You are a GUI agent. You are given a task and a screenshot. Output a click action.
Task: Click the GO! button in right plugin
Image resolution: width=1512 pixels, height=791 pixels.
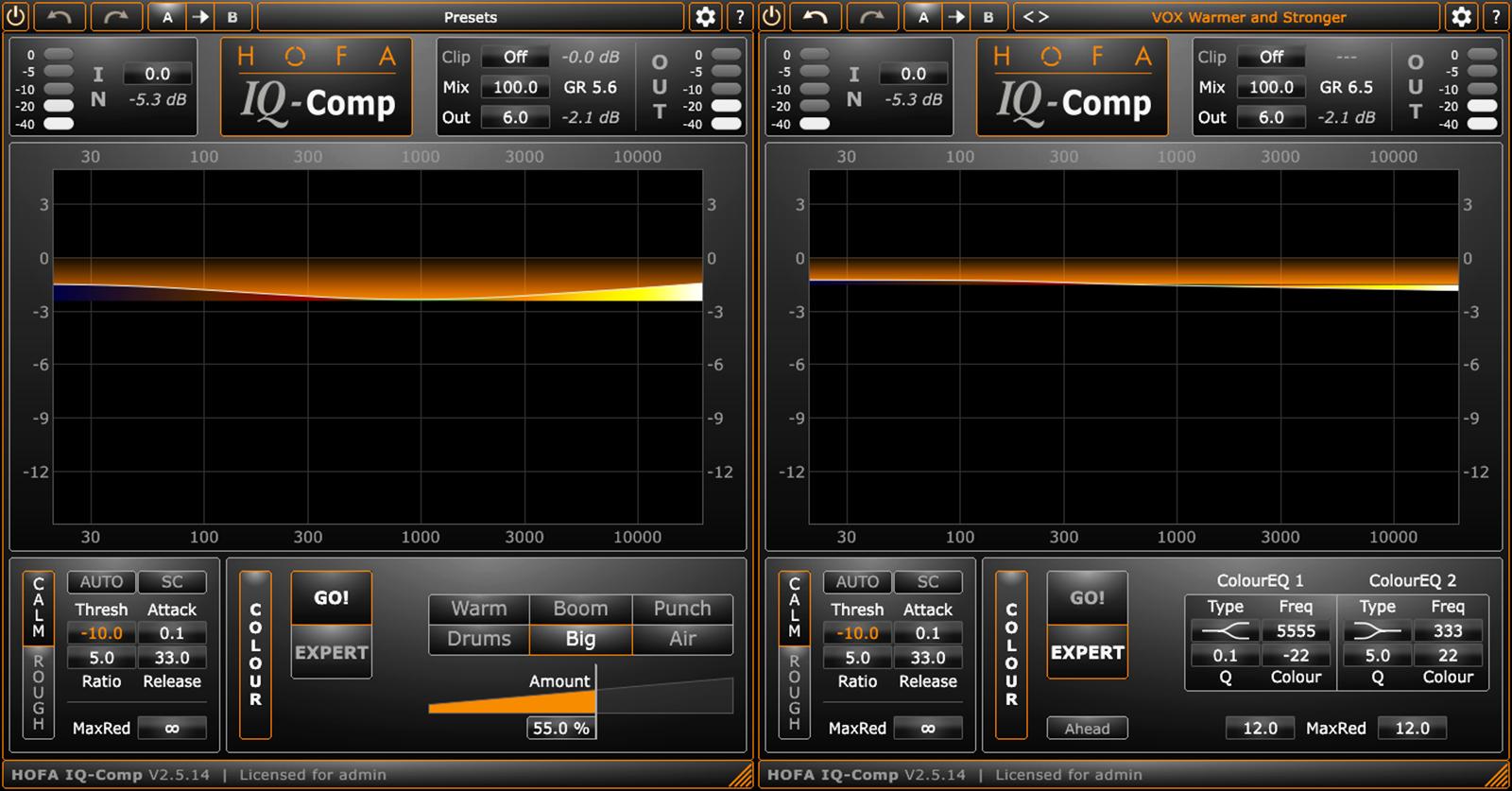click(1087, 597)
